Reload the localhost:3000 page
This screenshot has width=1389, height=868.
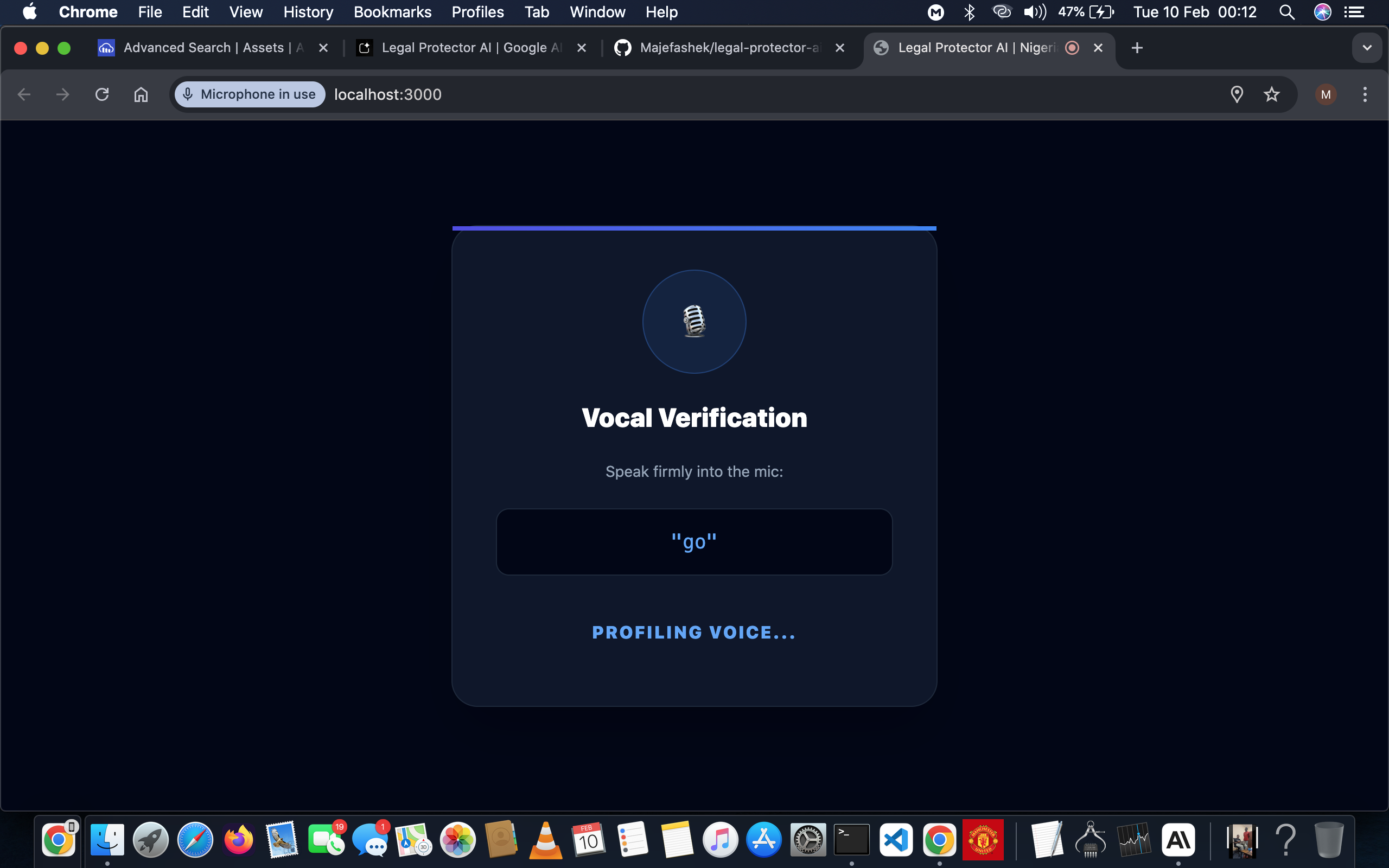(101, 94)
